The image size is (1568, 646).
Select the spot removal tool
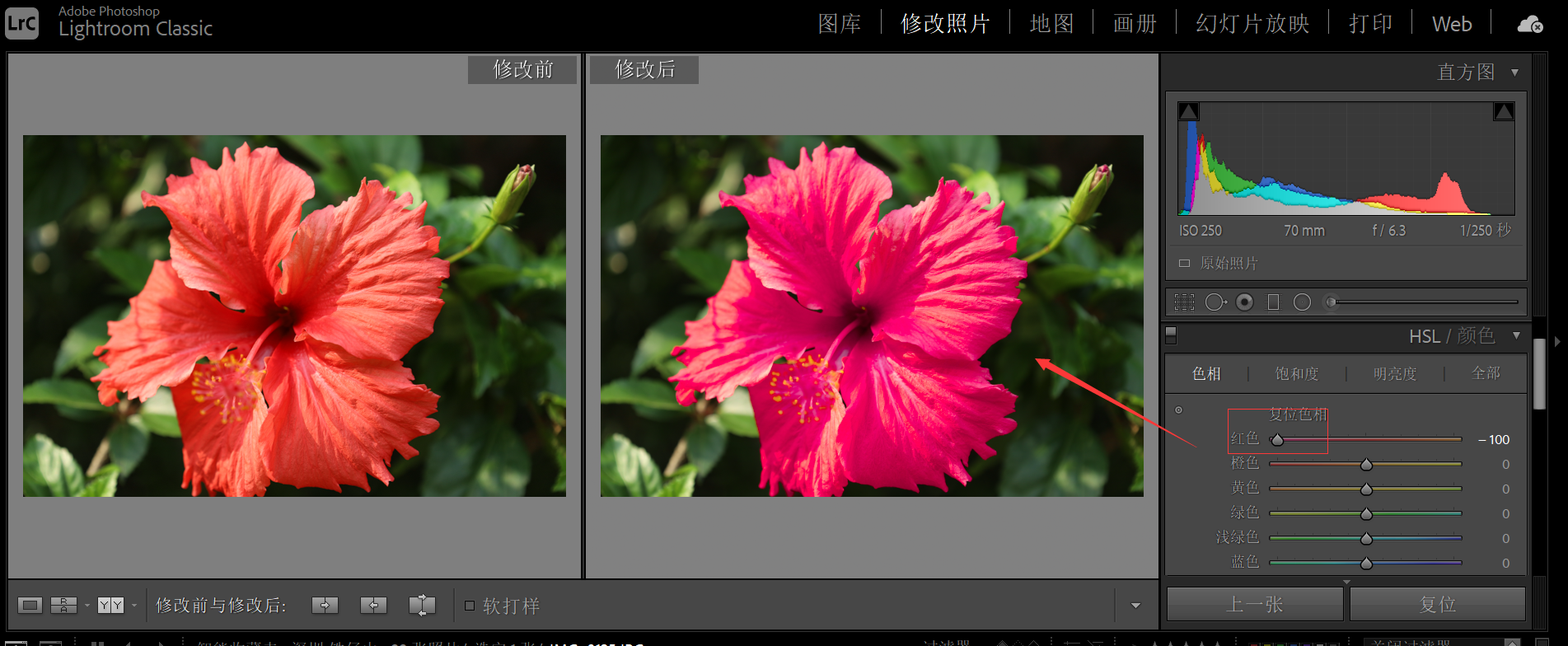(x=1215, y=302)
